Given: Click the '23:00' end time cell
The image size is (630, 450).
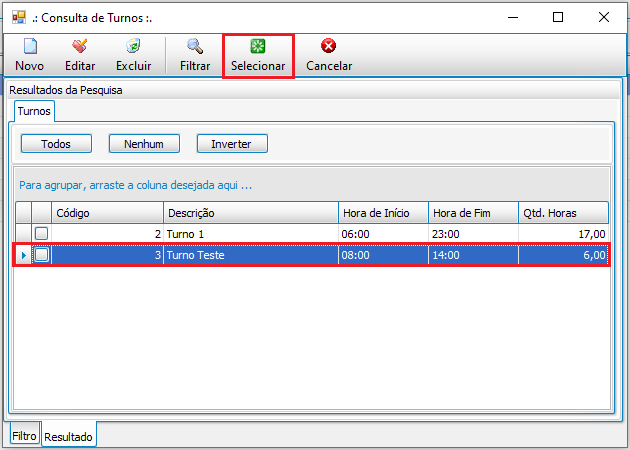Looking at the screenshot, I should coord(473,234).
